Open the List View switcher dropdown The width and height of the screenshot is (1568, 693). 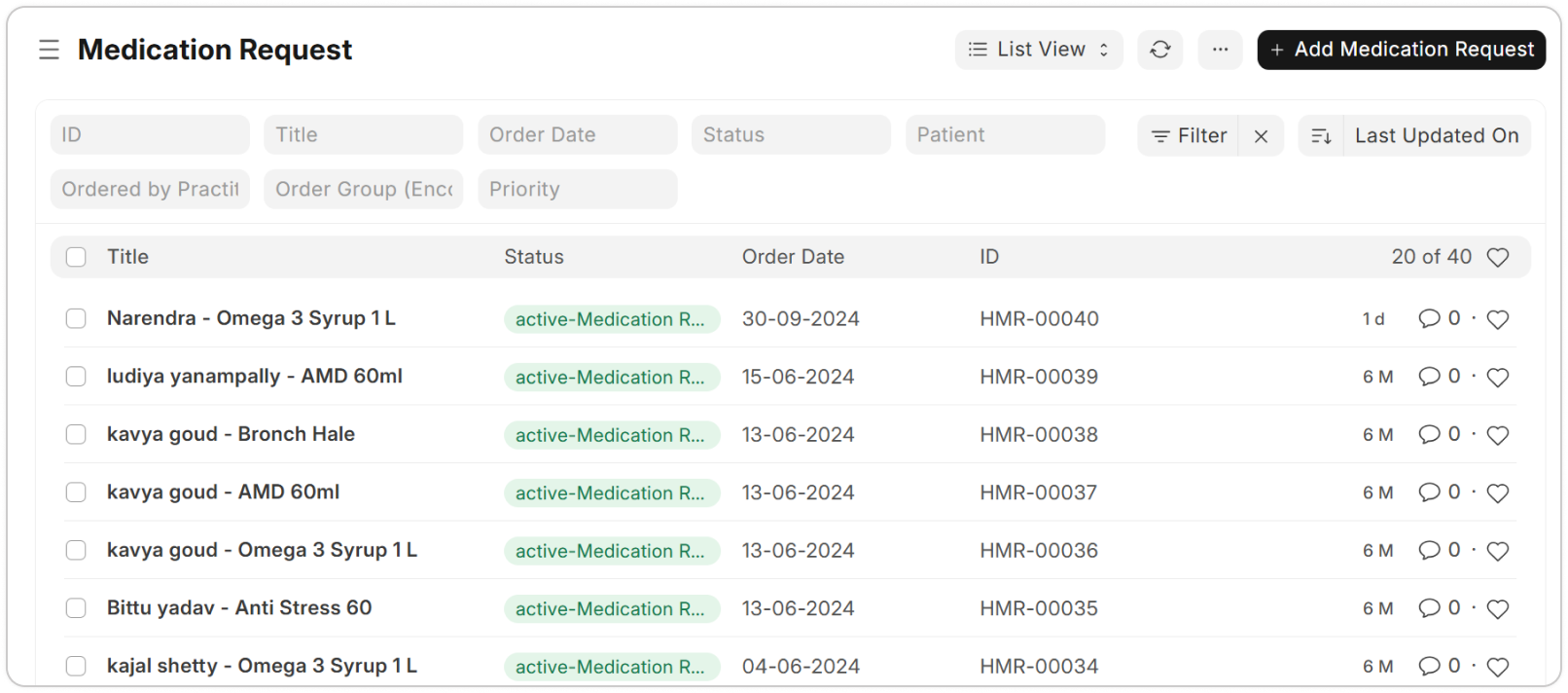click(1039, 50)
